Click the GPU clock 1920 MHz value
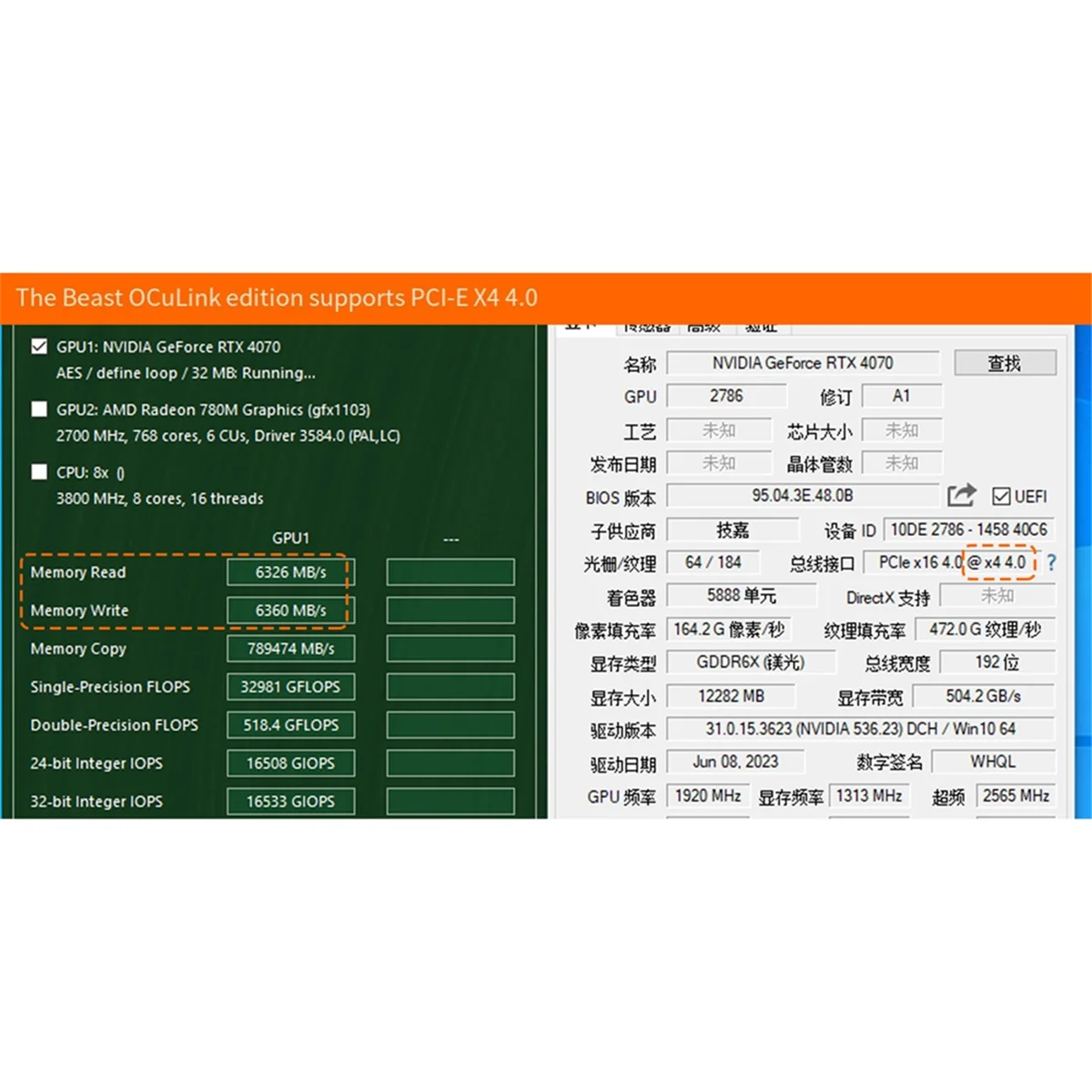1092x1092 pixels. click(708, 795)
